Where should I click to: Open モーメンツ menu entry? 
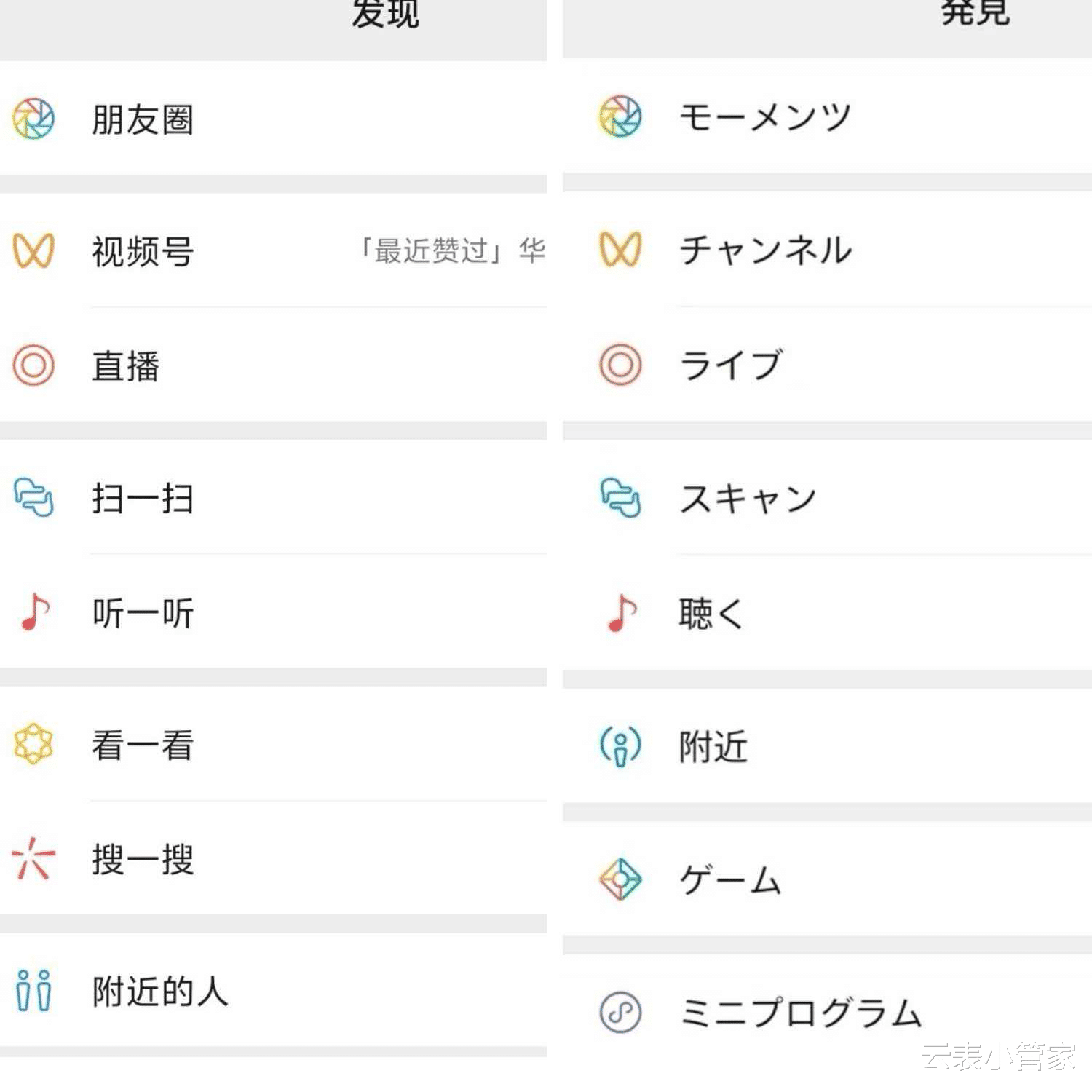click(x=764, y=116)
